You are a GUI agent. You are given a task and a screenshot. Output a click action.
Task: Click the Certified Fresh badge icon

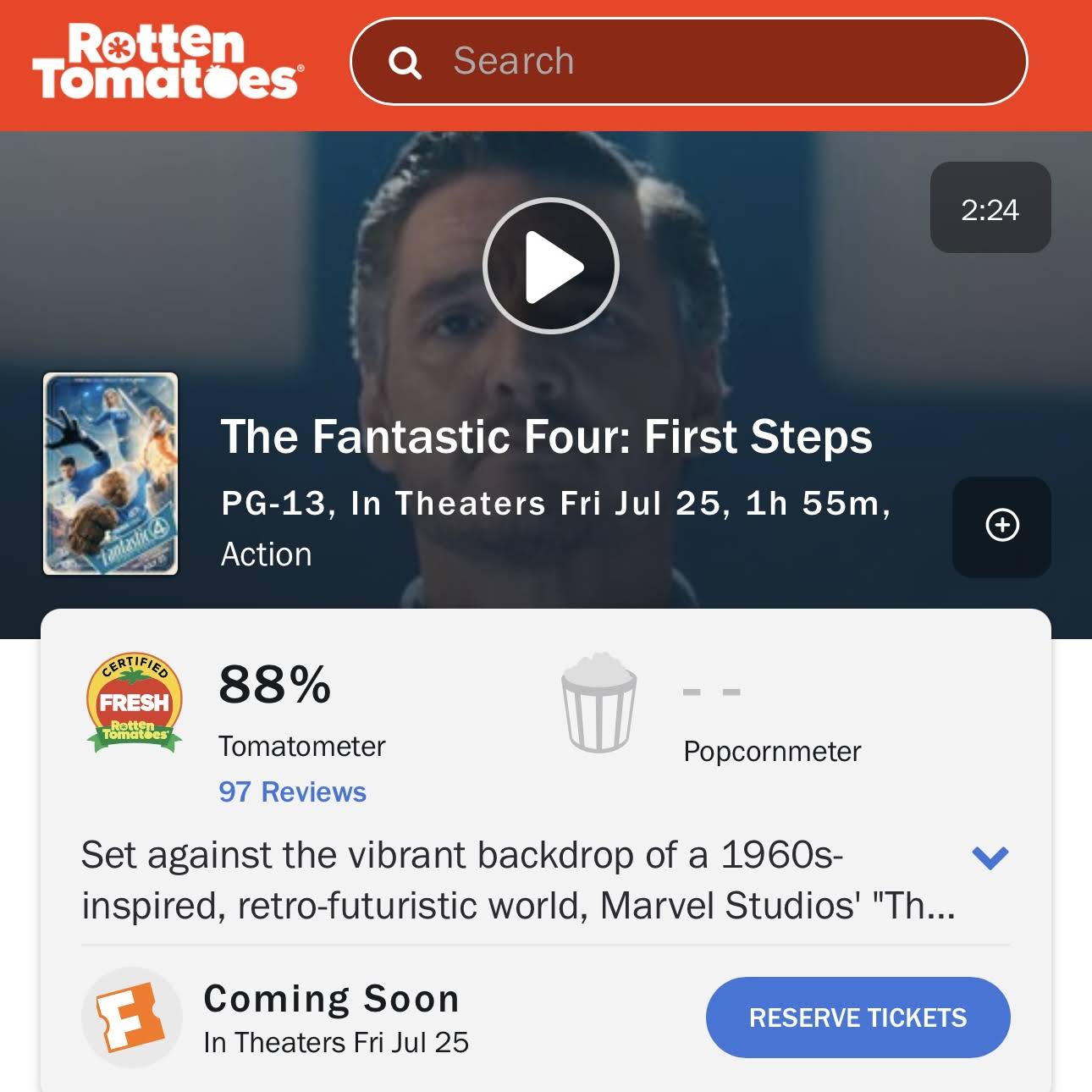[x=135, y=703]
